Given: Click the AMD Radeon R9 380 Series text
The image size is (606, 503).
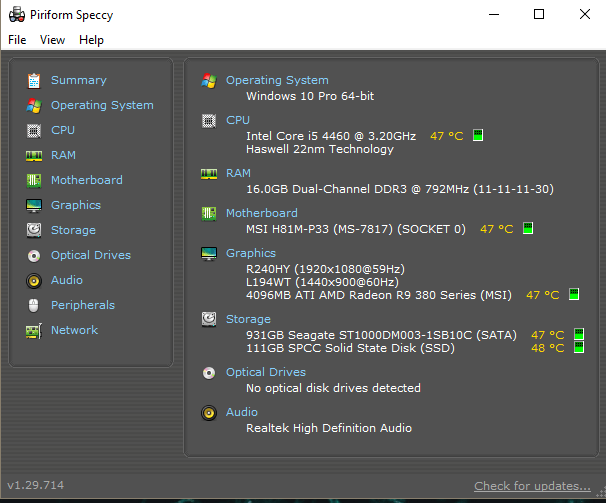Looking at the screenshot, I should coord(379,295).
